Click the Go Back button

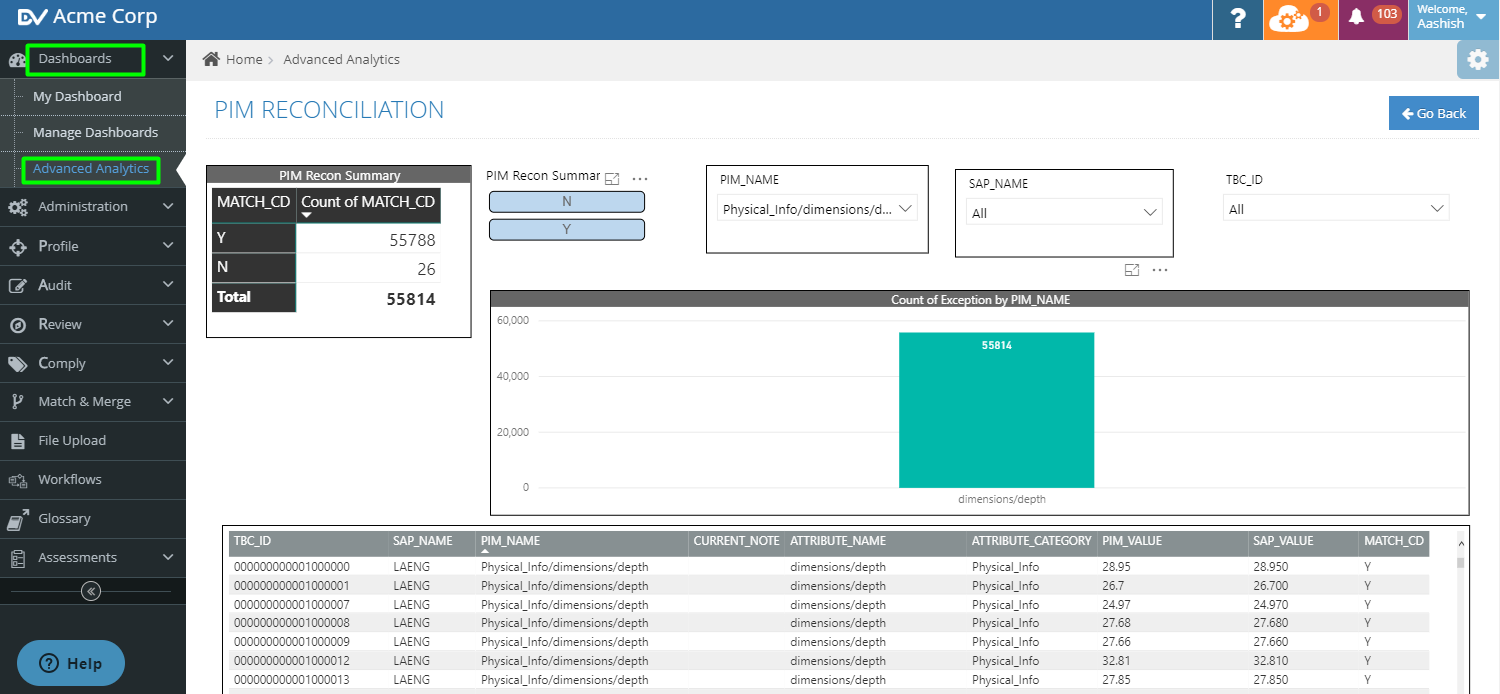tap(1434, 113)
